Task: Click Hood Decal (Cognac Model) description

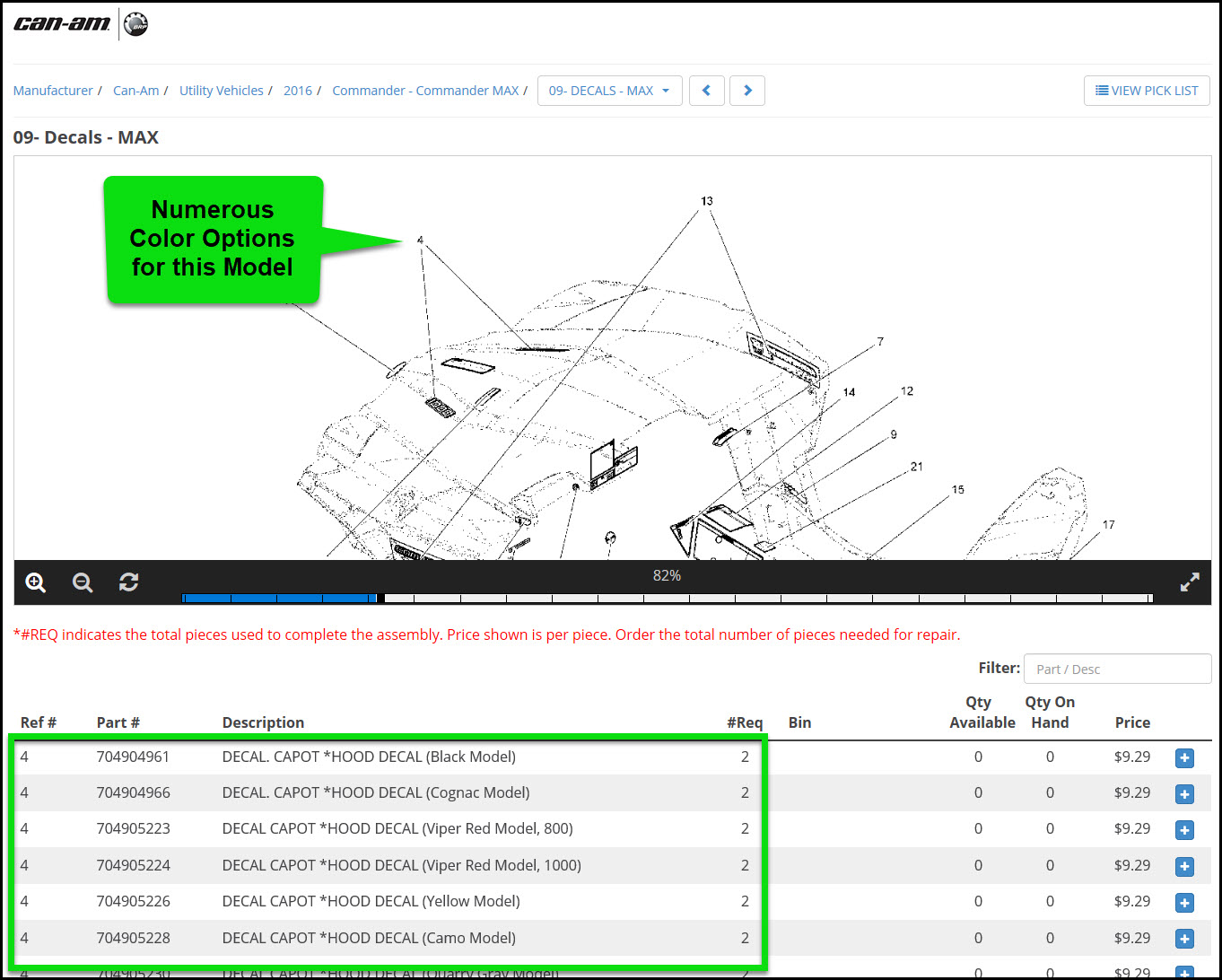Action: coord(376,792)
